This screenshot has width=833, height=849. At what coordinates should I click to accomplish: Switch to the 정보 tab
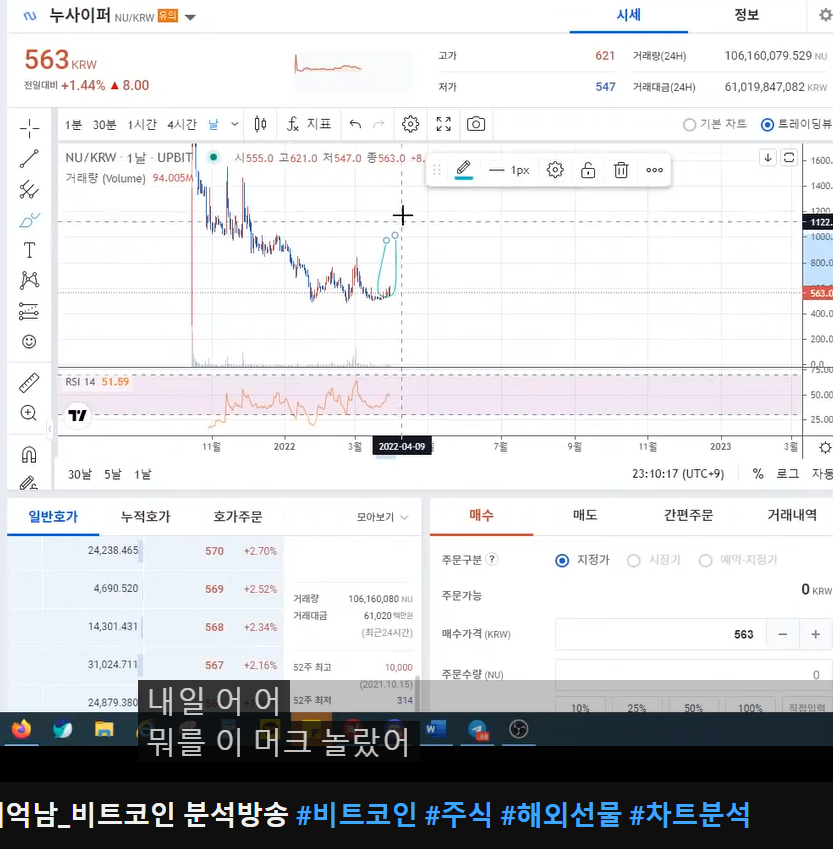pos(746,15)
